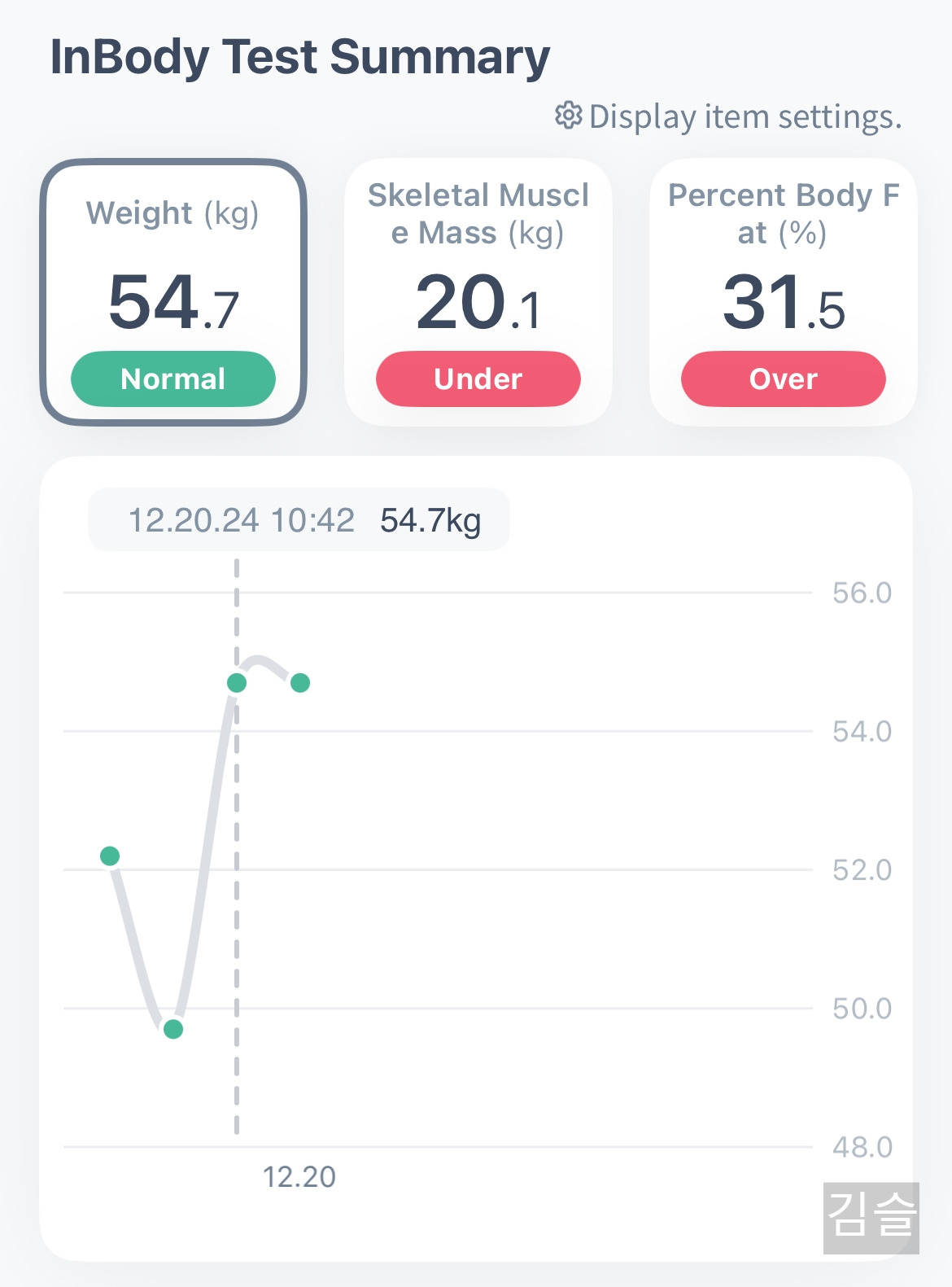Select the first data point on the chart
Viewport: 952px width, 1287px height.
[x=110, y=856]
